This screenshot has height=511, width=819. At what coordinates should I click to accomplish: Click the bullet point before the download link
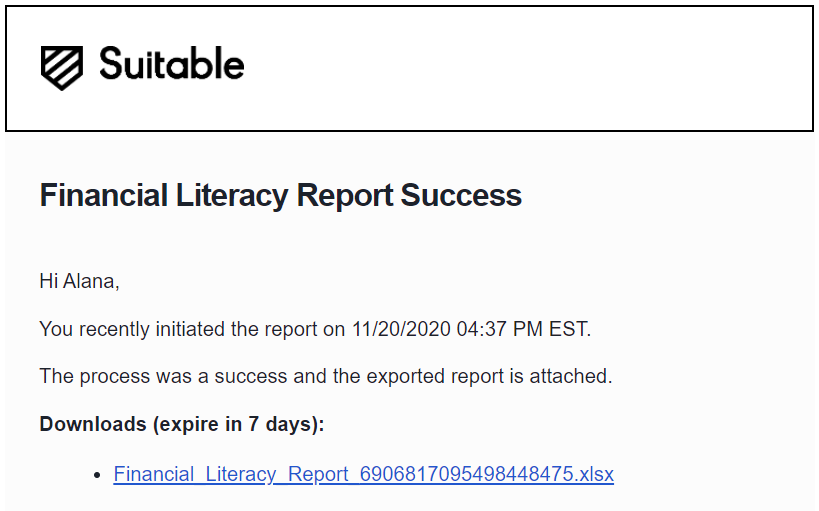[97, 475]
